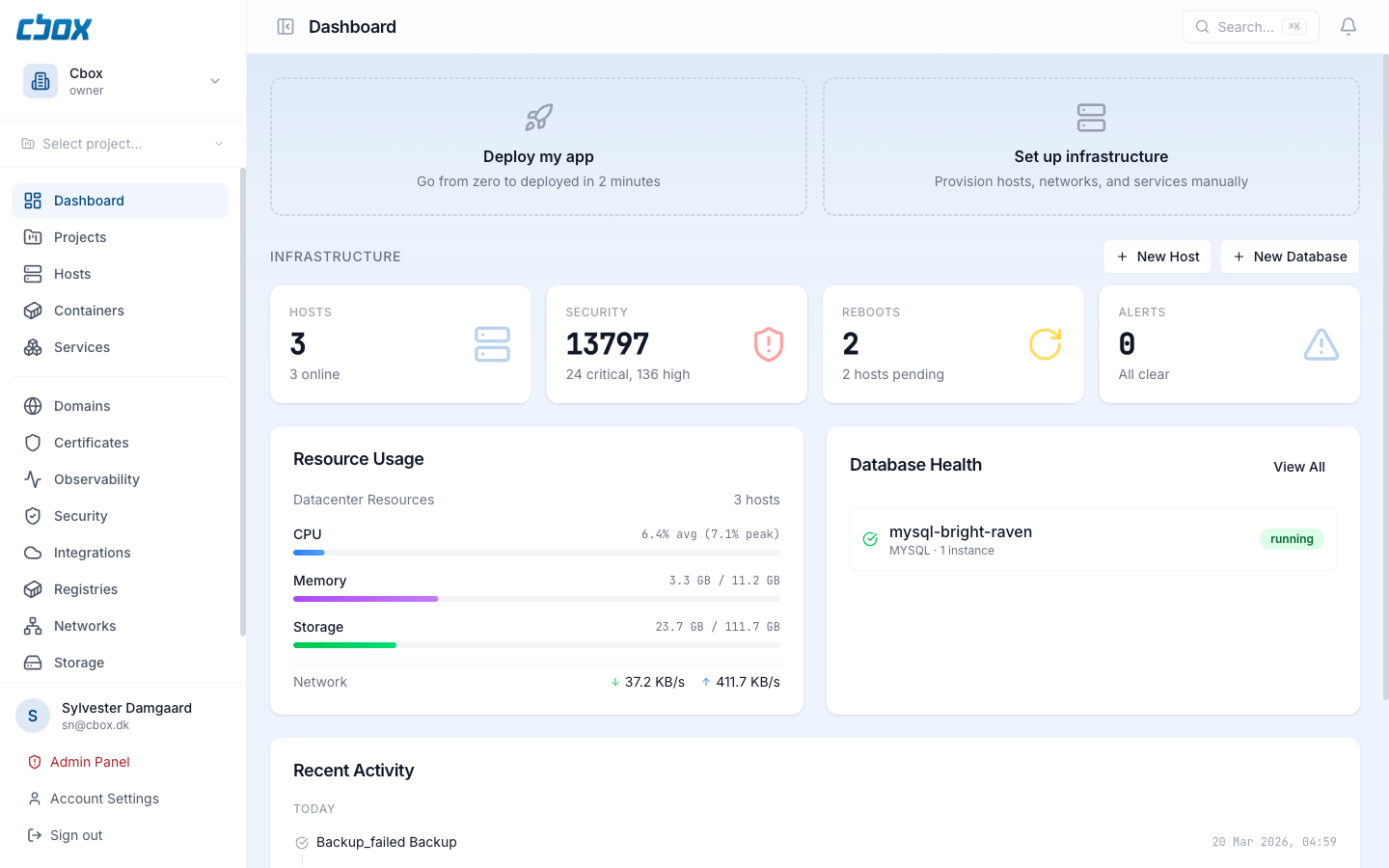Open the Admin Panel link
Screen dimensions: 1389x868
pos(90,762)
